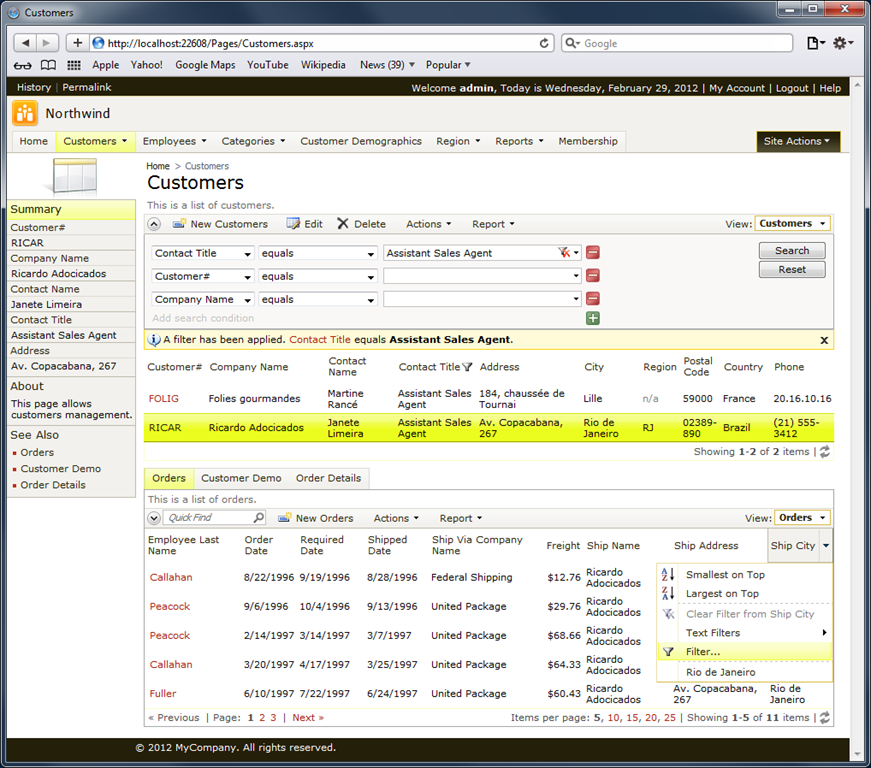Choose Smallest on Top sort option
This screenshot has width=871, height=768.
(724, 575)
